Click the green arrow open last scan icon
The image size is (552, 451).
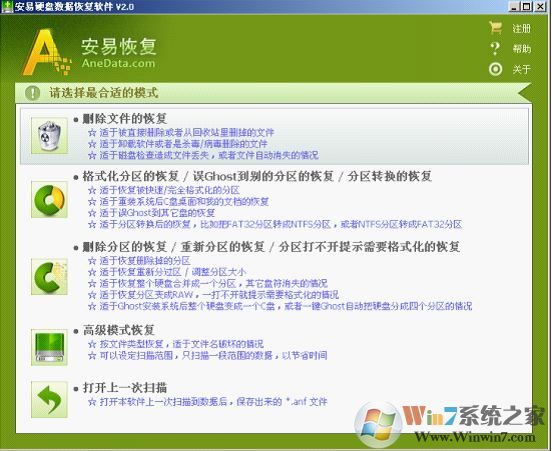click(x=49, y=399)
